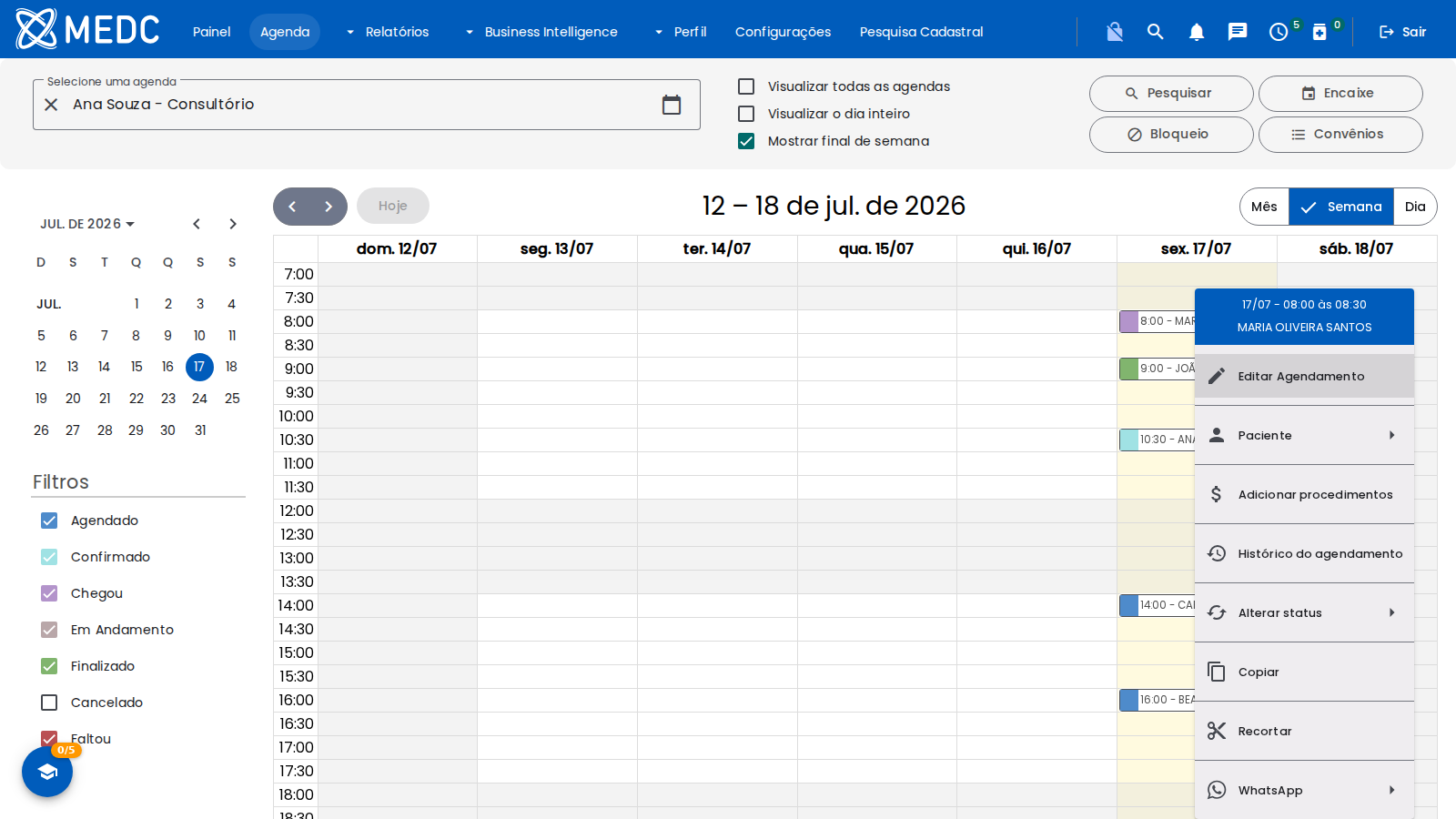Open Configurações menu item
Viewport: 1456px width, 819px height.
pyautogui.click(x=783, y=32)
